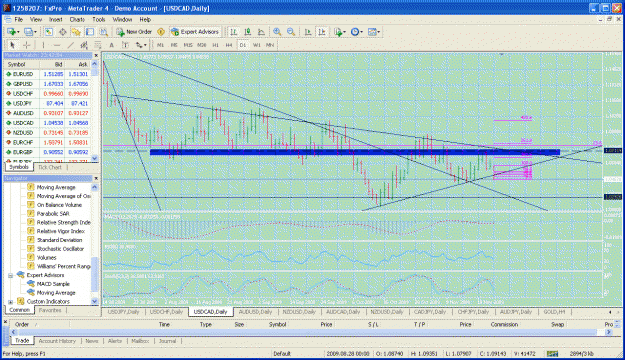Image resolution: width=625 pixels, height=360 pixels.
Task: Open the AUDUSD,Daily chart tab
Action: [256, 312]
